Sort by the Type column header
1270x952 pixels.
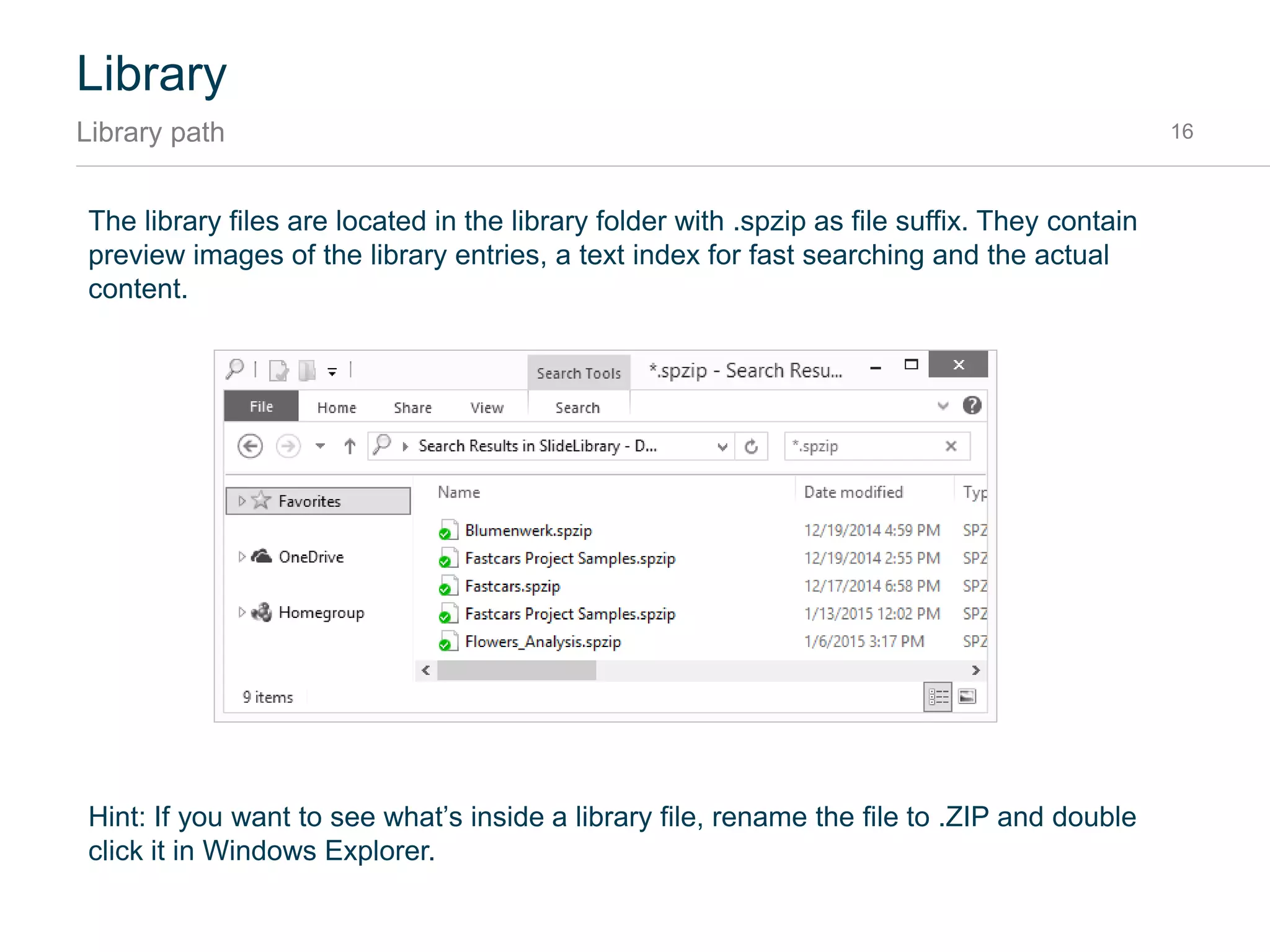point(974,493)
